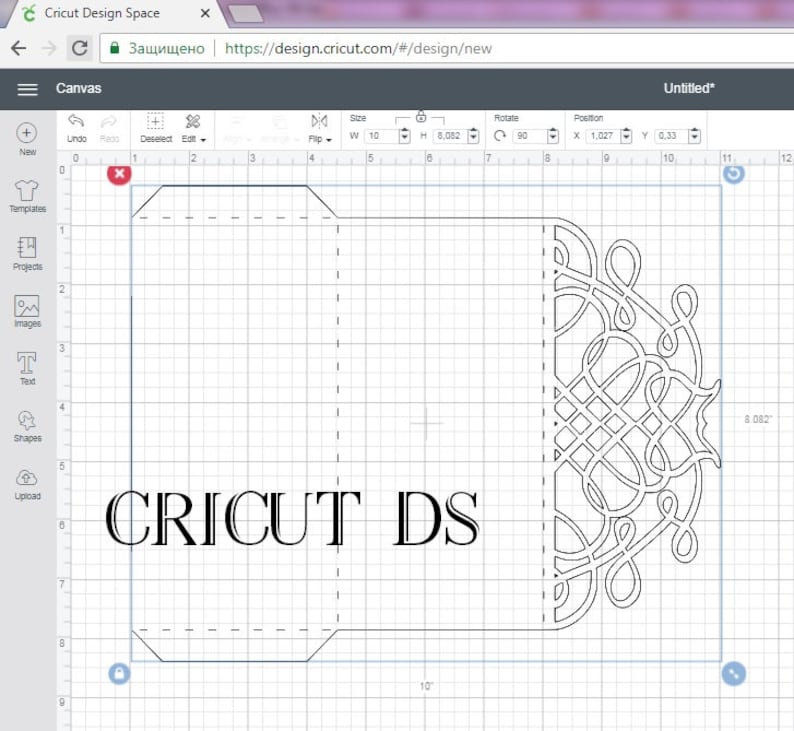
Task: Click the Width input field
Action: tap(382, 136)
